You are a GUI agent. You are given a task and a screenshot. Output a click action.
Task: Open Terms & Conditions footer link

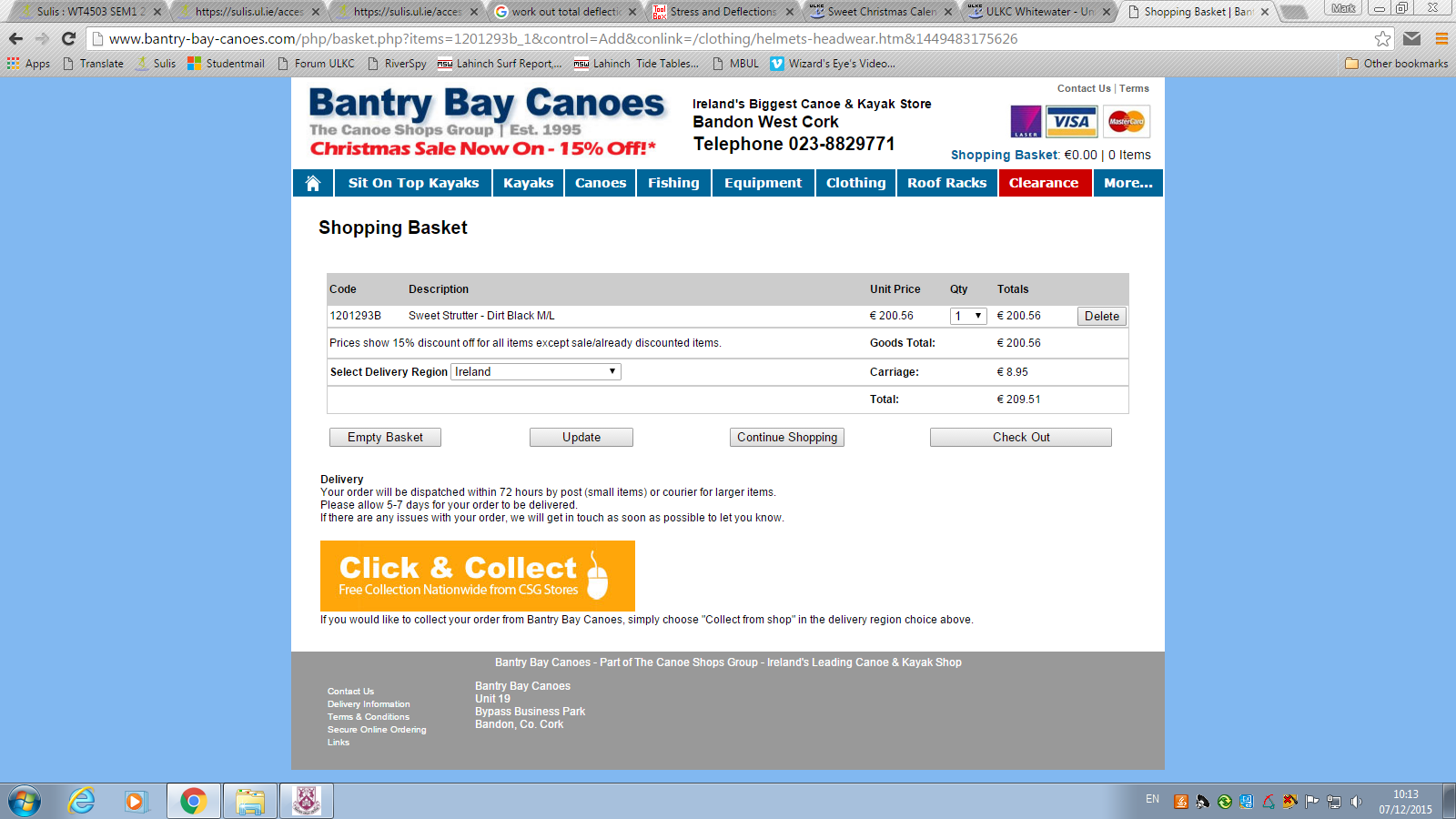pos(369,717)
